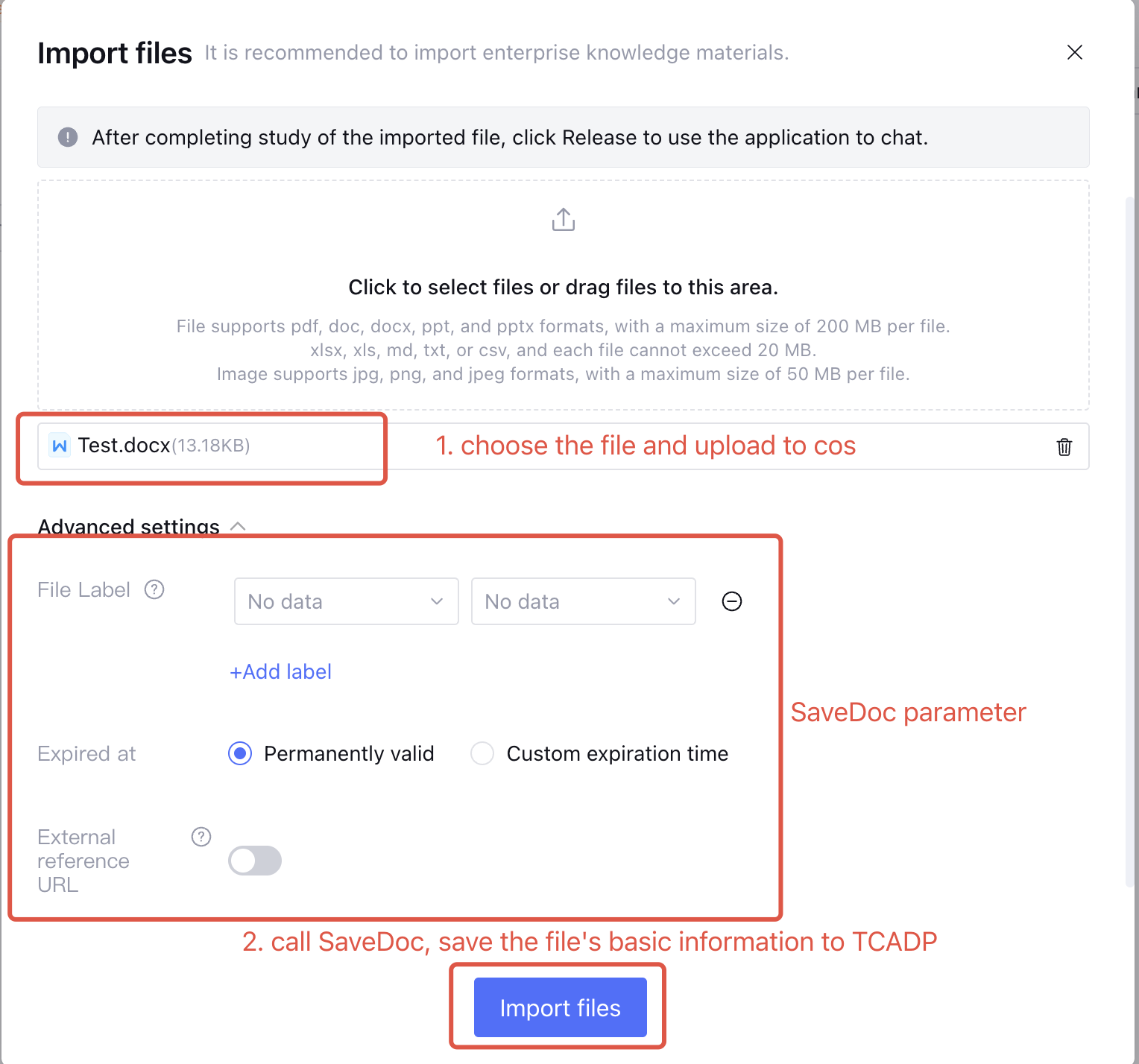Image resolution: width=1139 pixels, height=1064 pixels.
Task: Click the upload arrow icon
Action: point(564,220)
